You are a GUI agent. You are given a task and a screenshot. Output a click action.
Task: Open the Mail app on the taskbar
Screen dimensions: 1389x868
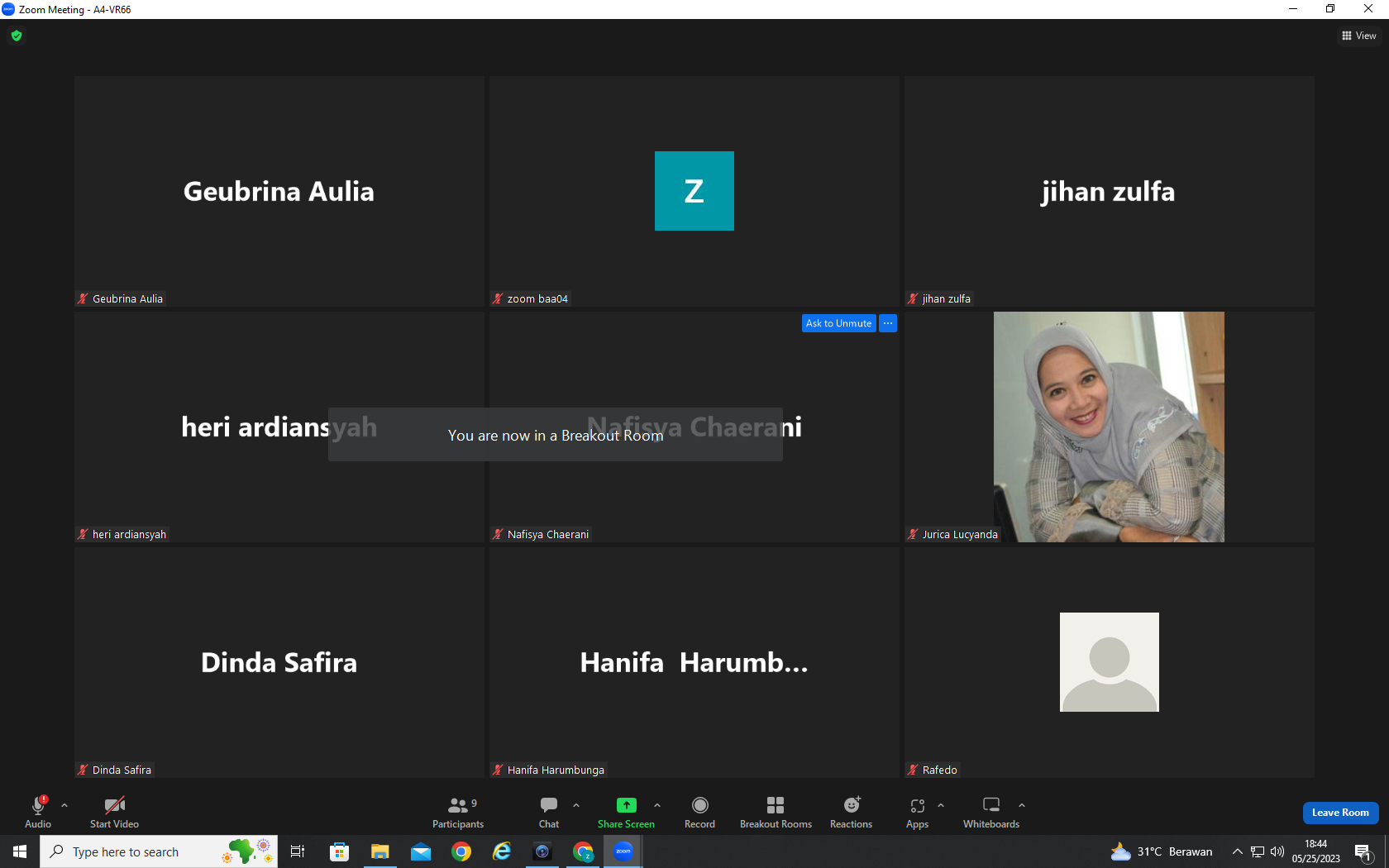(421, 851)
